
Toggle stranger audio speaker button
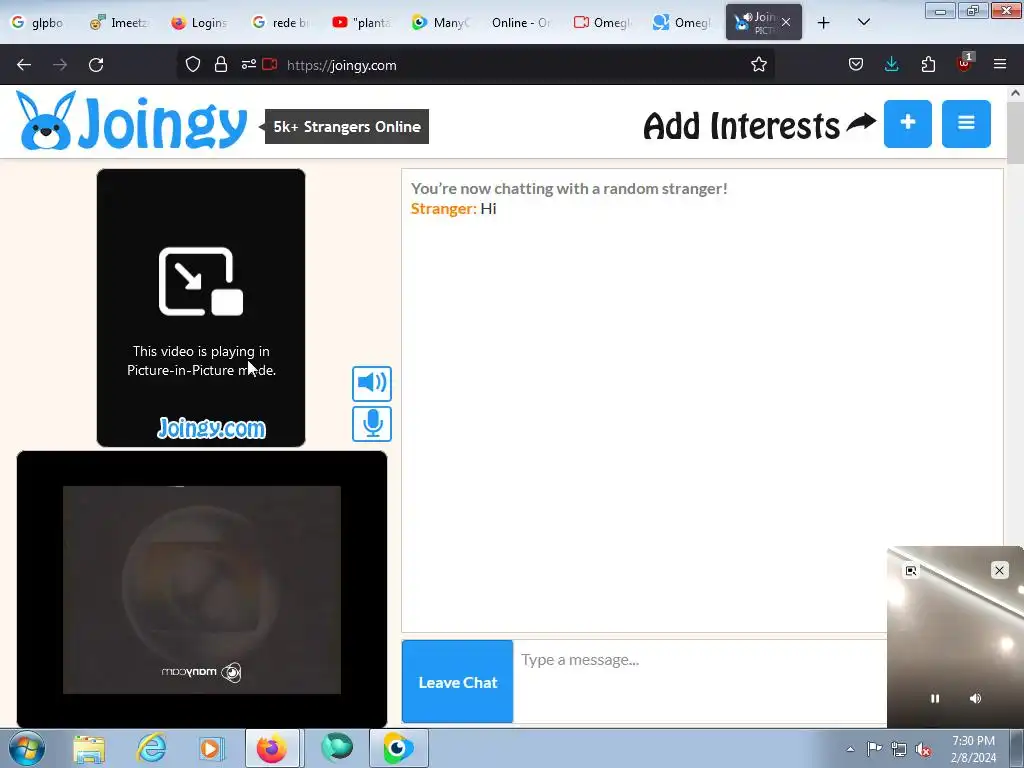click(x=372, y=383)
